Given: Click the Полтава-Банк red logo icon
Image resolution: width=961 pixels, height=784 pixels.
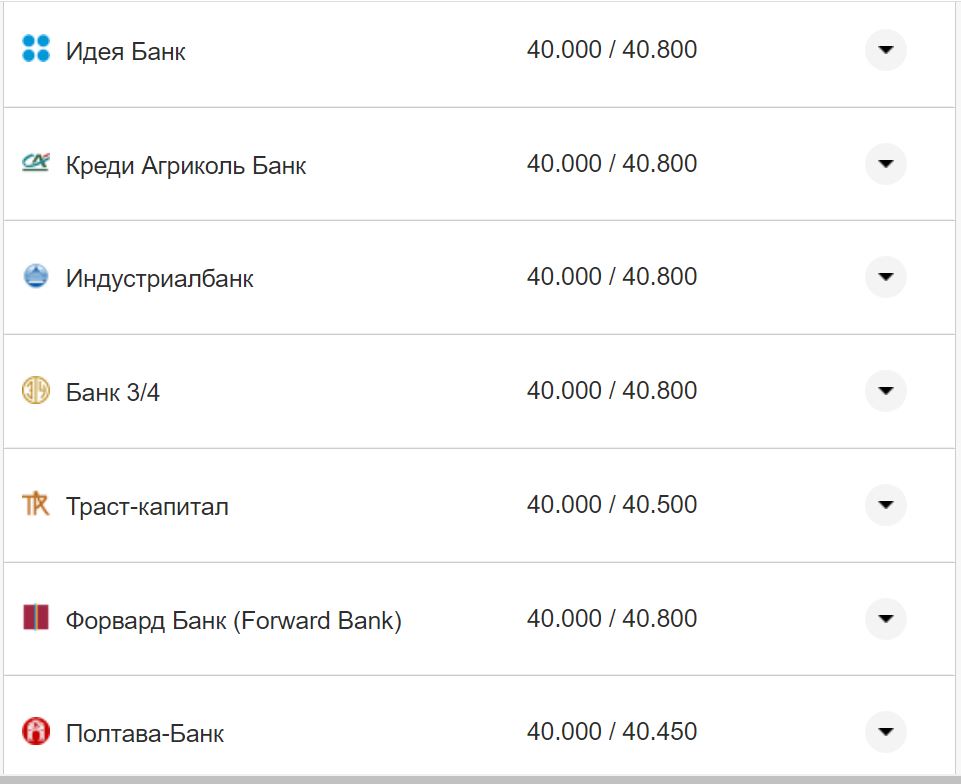Looking at the screenshot, I should point(37,732).
